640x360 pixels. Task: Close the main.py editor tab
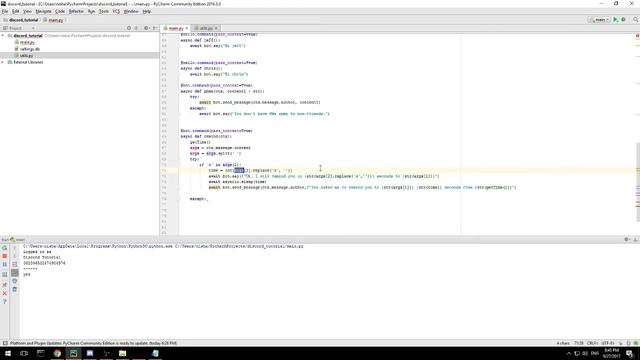click(187, 28)
